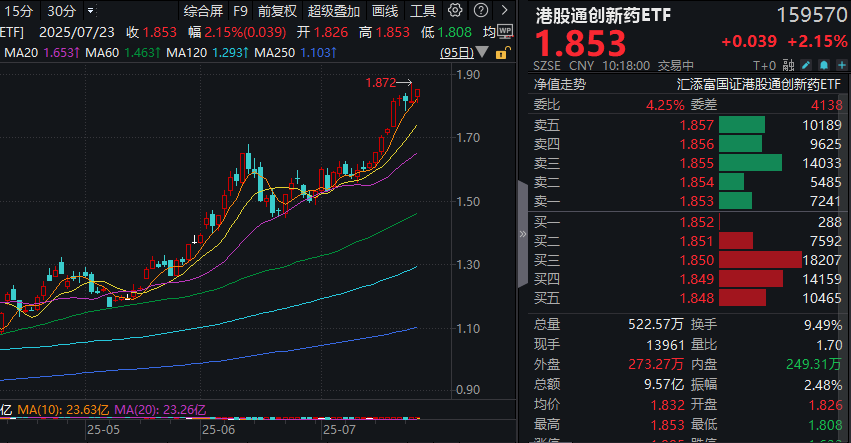The image size is (851, 443).
Task: Toggle 前复权 price adjustment
Action: coord(276,12)
